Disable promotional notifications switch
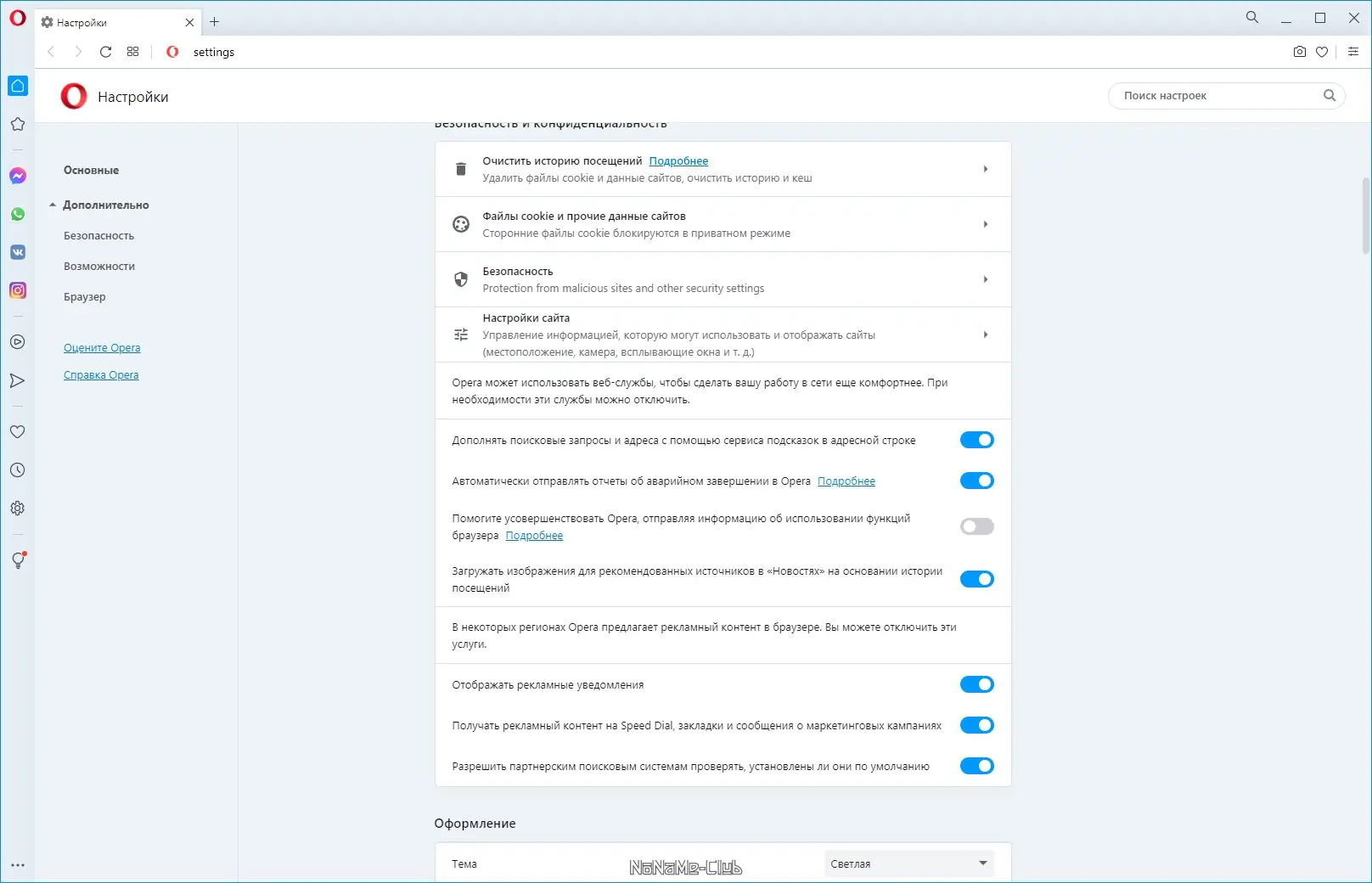1372x883 pixels. [x=976, y=684]
